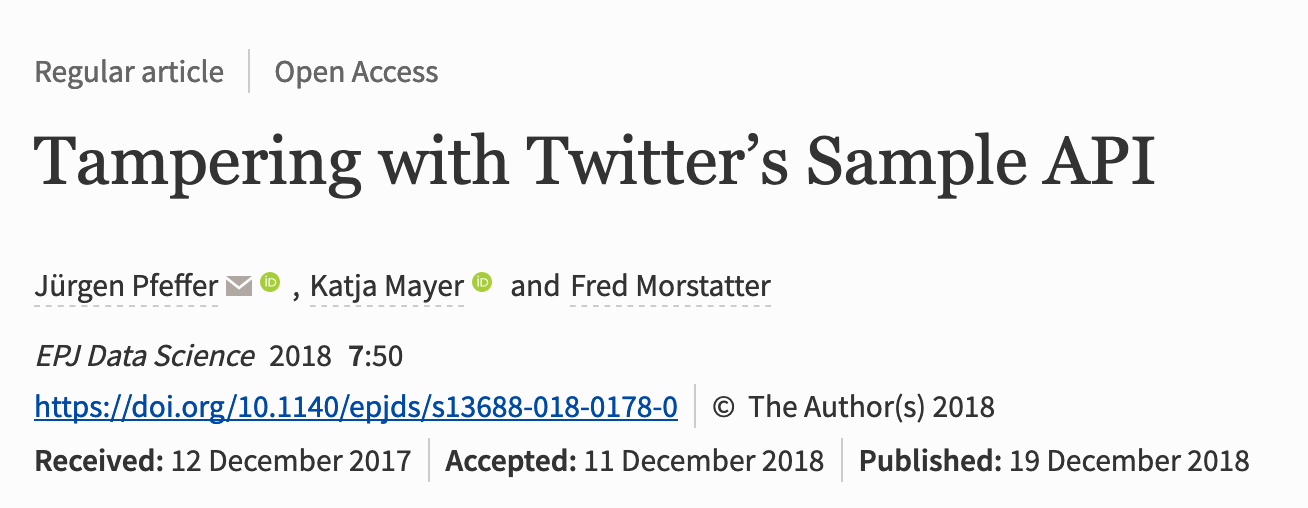This screenshot has height=508, width=1308.
Task: Click the email envelope icon beside Jürgen Pfeffer
Action: [x=239, y=287]
